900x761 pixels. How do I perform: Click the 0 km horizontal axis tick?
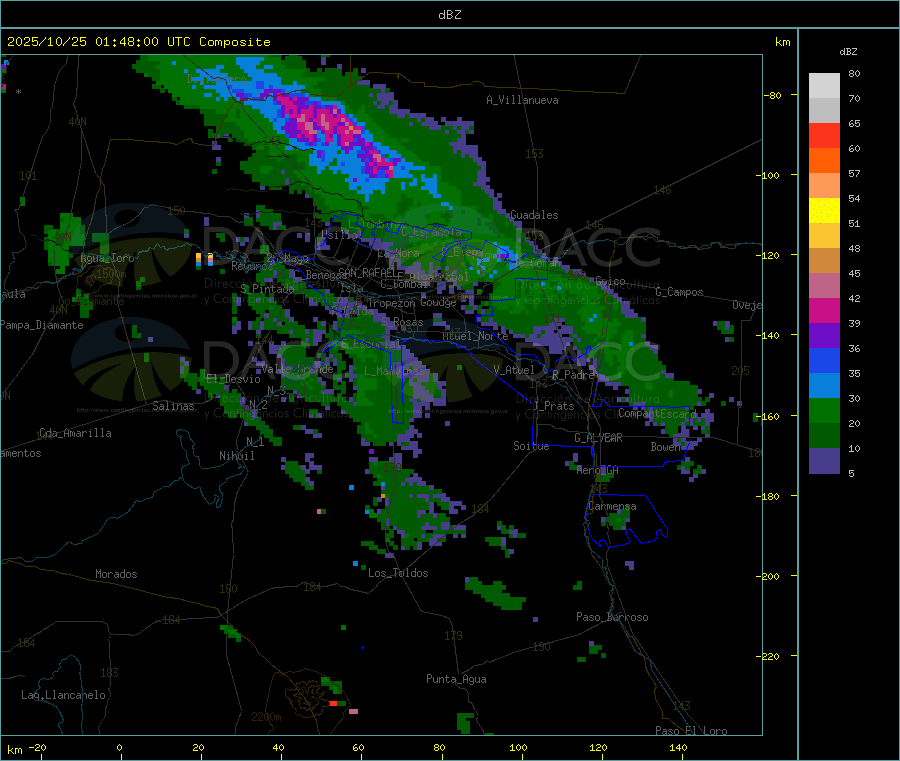(x=119, y=747)
